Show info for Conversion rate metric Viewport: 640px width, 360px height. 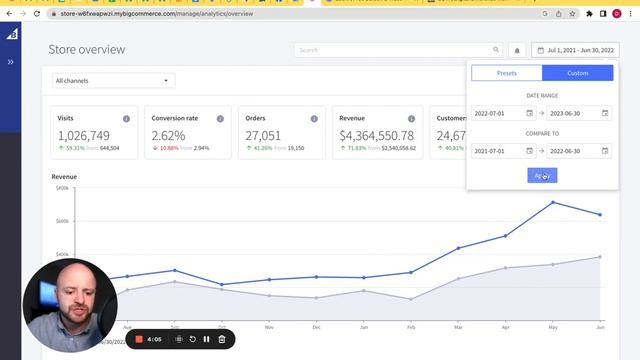tap(220, 119)
